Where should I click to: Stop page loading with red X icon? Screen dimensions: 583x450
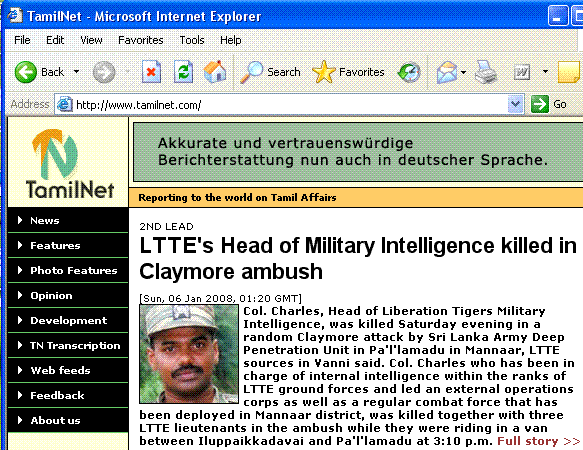pyautogui.click(x=151, y=71)
